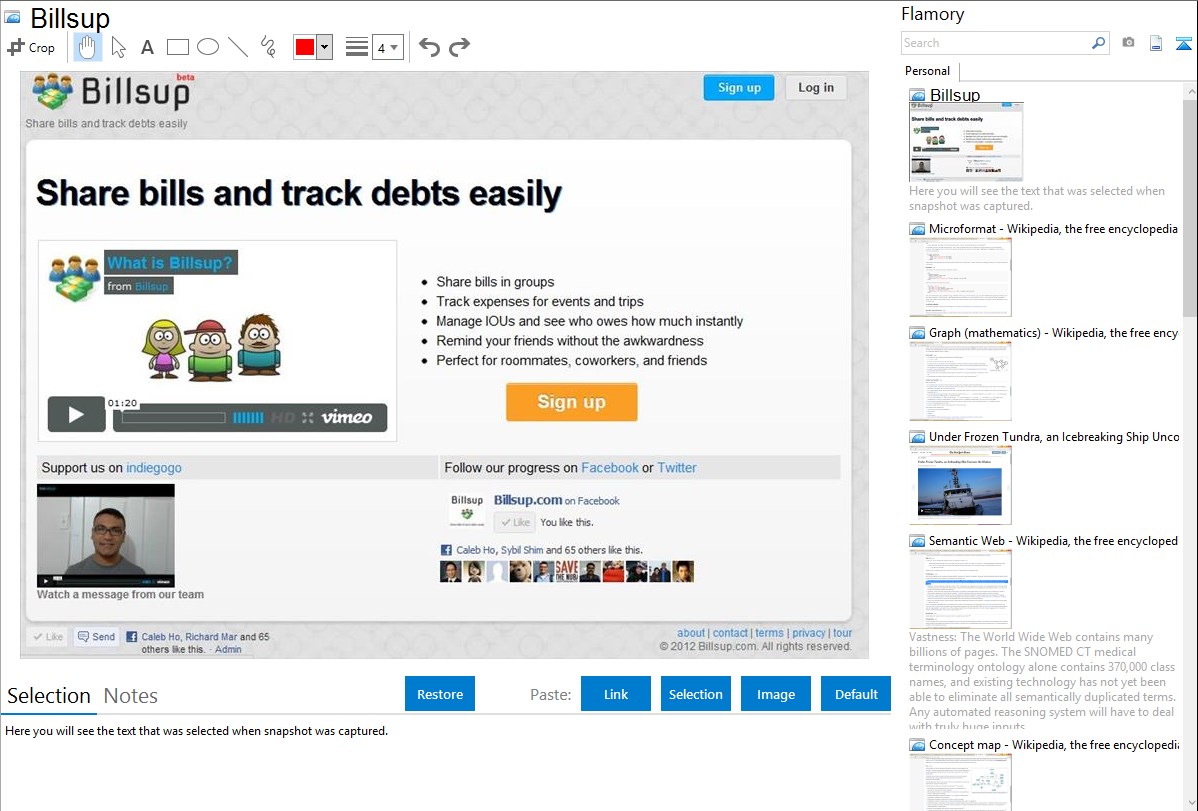Click the Restore button
Image resolution: width=1198 pixels, height=811 pixels.
(440, 694)
